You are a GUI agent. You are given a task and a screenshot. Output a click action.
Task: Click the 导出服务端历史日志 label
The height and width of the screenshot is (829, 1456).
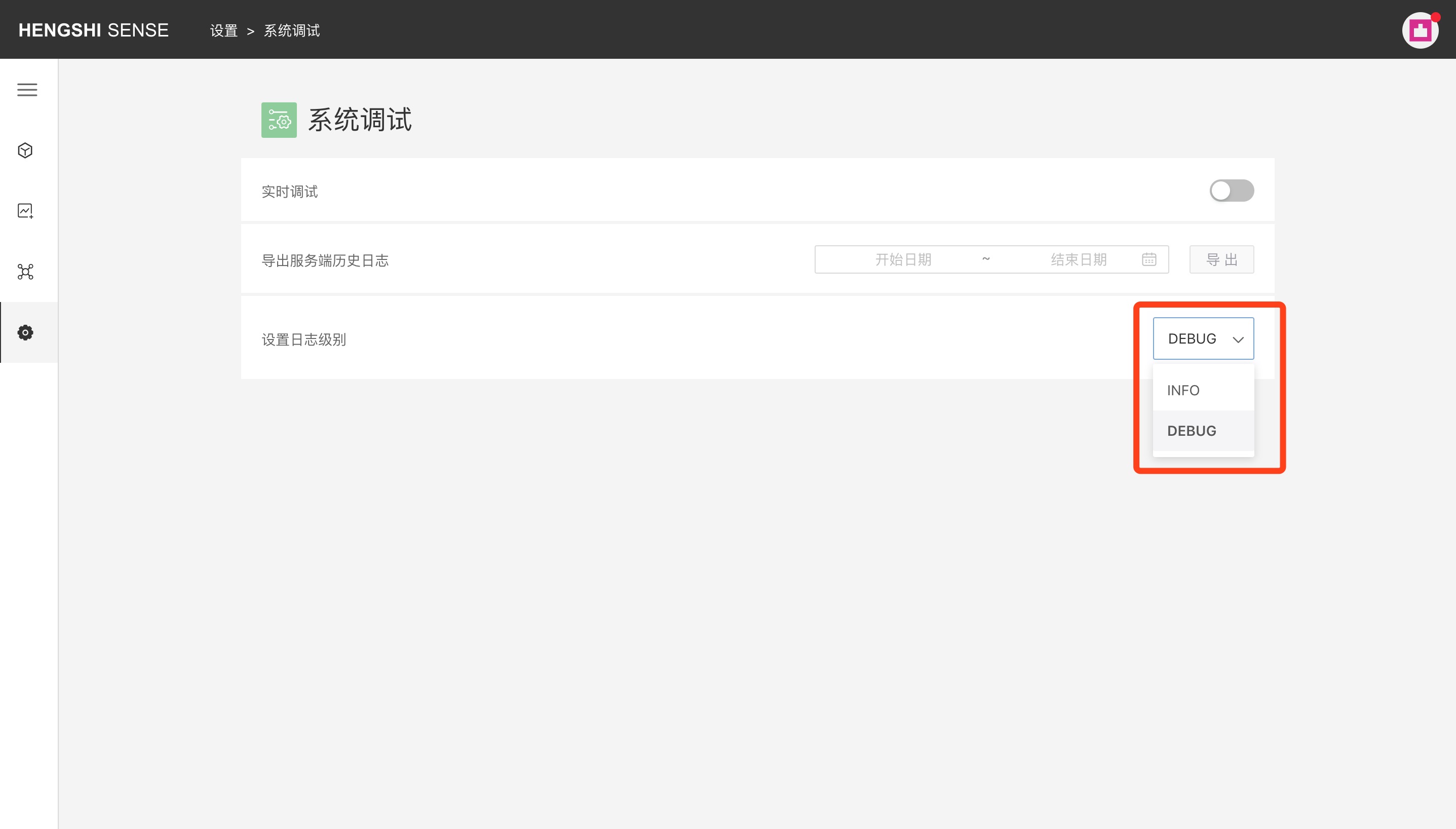pyautogui.click(x=325, y=261)
